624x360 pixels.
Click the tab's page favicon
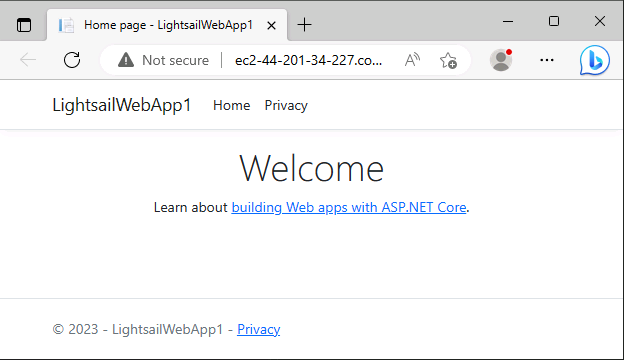pyautogui.click(x=66, y=25)
